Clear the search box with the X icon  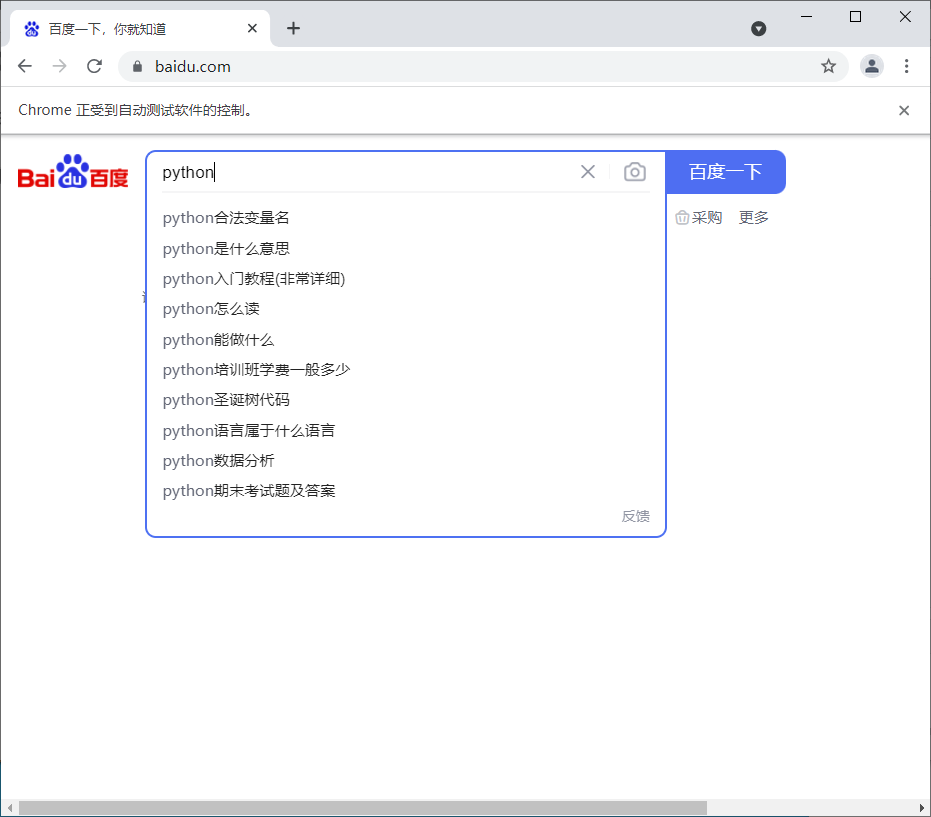click(587, 172)
